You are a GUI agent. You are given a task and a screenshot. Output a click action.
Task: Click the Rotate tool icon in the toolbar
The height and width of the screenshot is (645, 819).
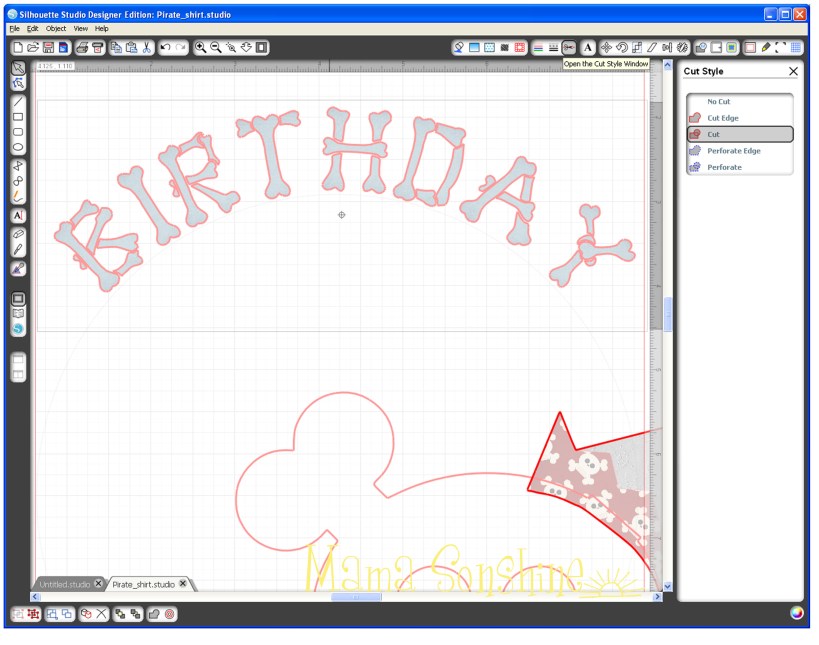pos(620,46)
